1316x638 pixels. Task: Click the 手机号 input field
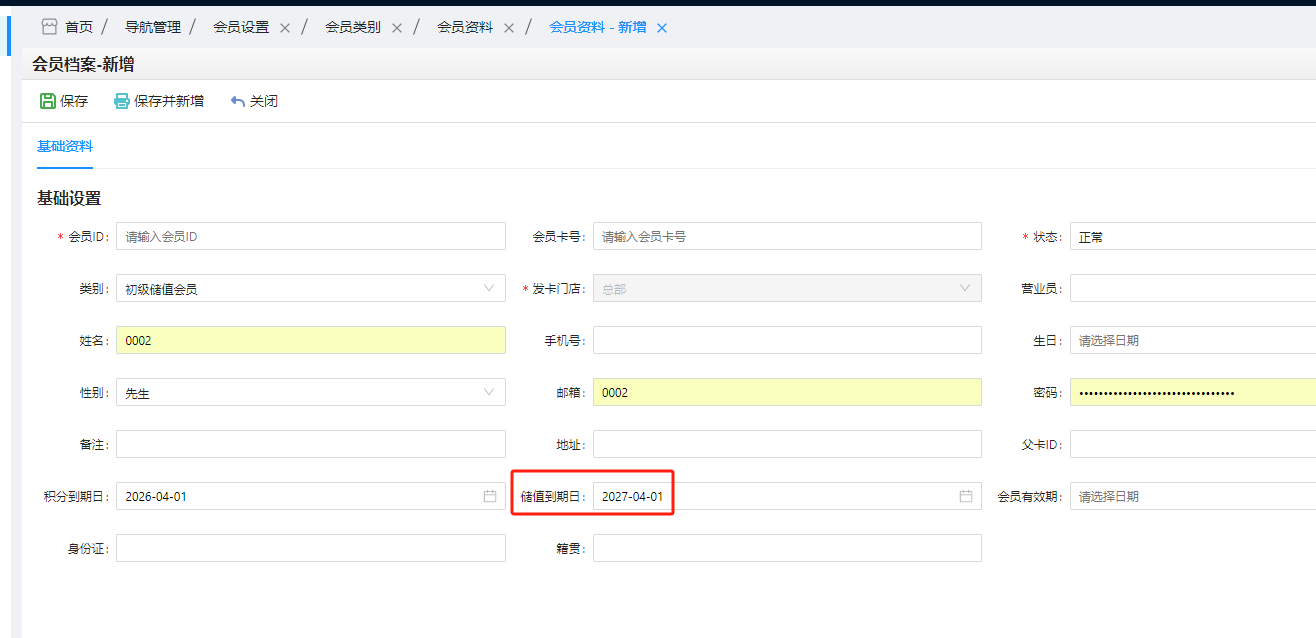point(787,340)
